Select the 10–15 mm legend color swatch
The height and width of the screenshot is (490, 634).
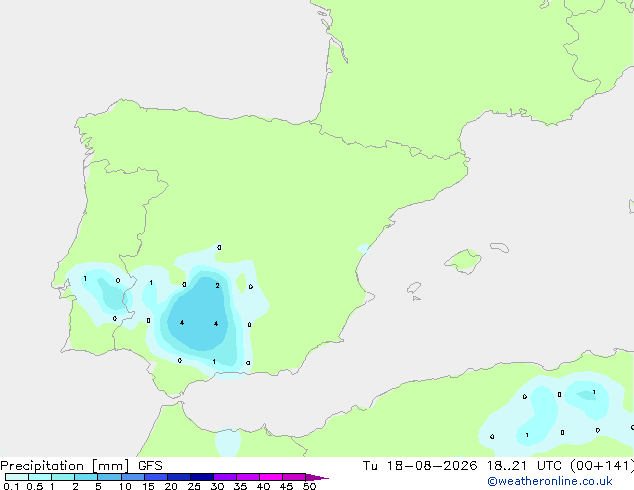click(x=133, y=477)
